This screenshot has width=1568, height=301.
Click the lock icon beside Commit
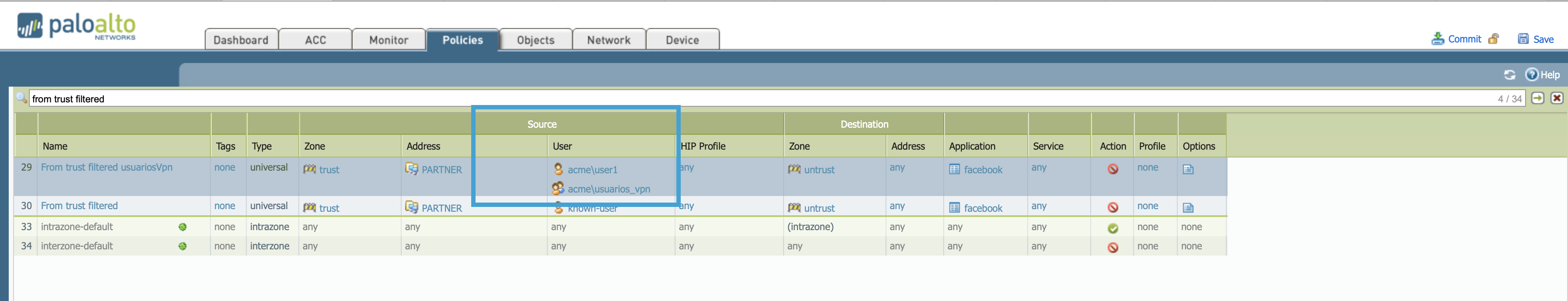[x=1493, y=39]
